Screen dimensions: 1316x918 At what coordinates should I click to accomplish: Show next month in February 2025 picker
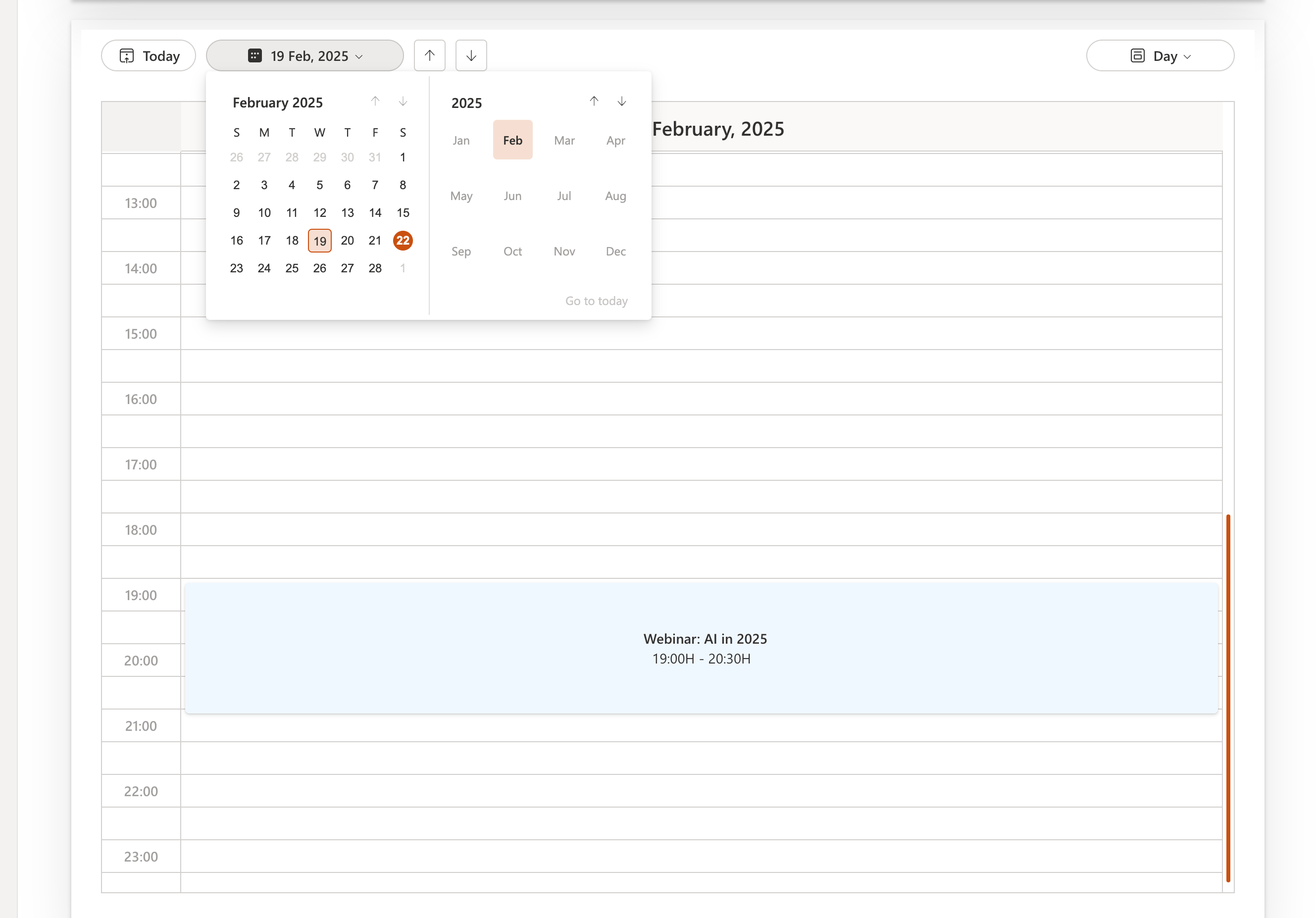[x=403, y=102]
